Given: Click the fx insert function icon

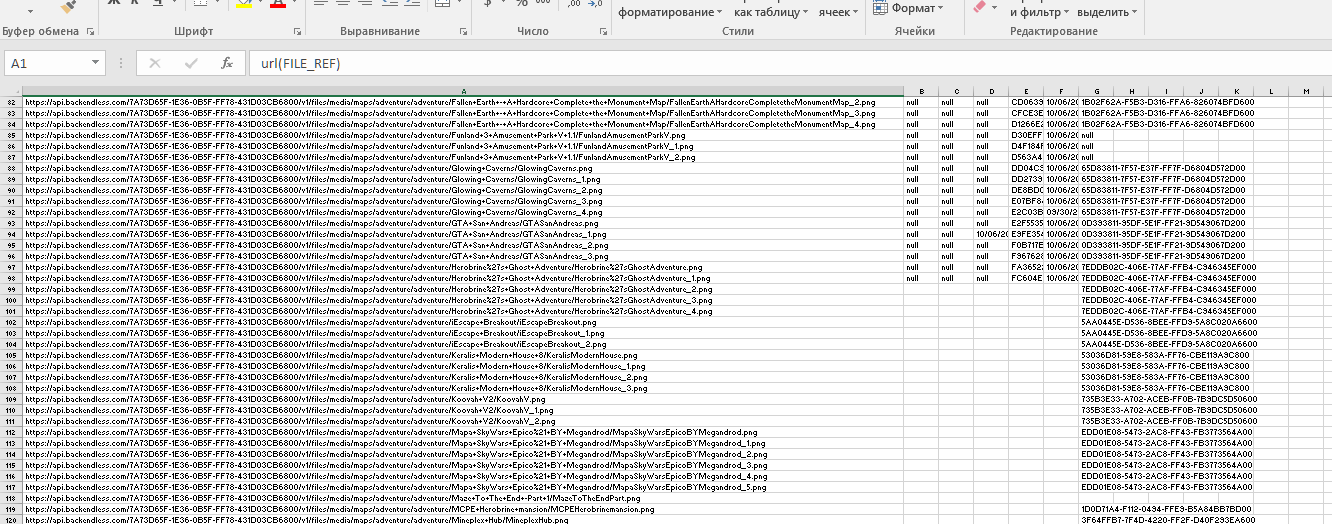Looking at the screenshot, I should pos(227,63).
